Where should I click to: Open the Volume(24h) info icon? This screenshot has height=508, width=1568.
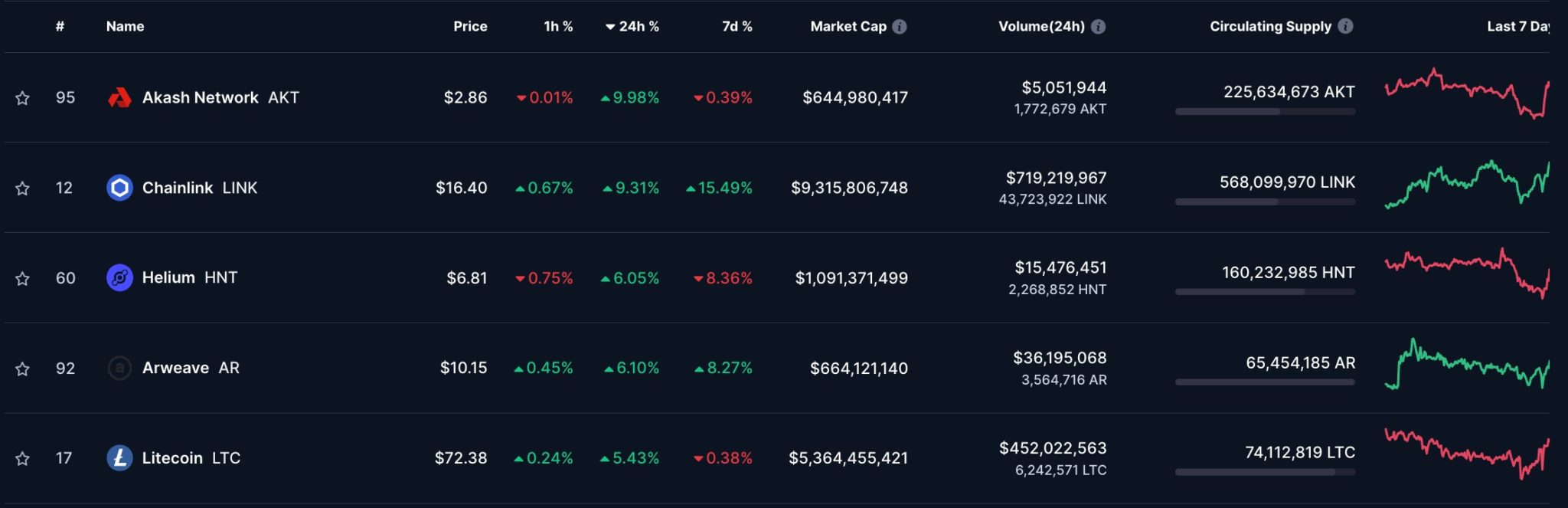pos(1098,27)
